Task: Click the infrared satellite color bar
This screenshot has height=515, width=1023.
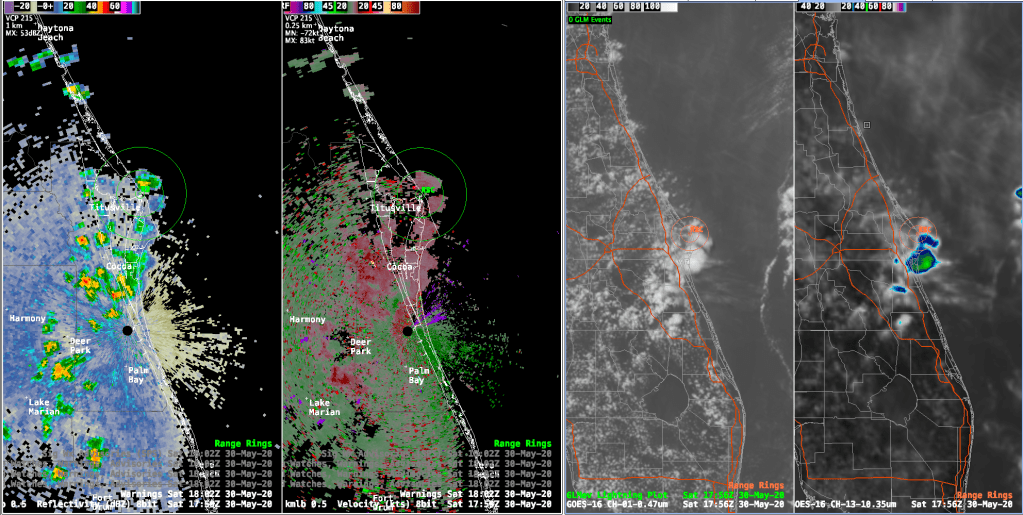Action: click(852, 7)
